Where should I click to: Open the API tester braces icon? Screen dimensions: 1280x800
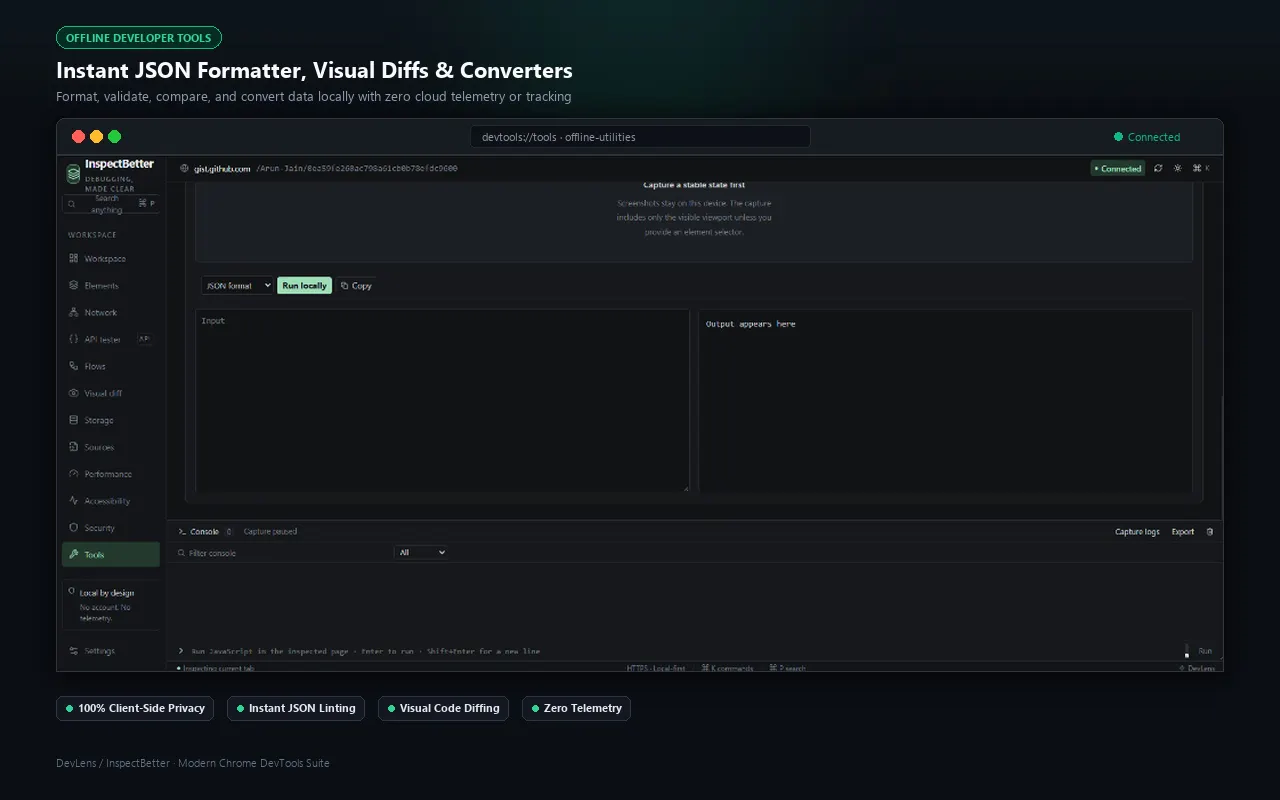[x=74, y=339]
